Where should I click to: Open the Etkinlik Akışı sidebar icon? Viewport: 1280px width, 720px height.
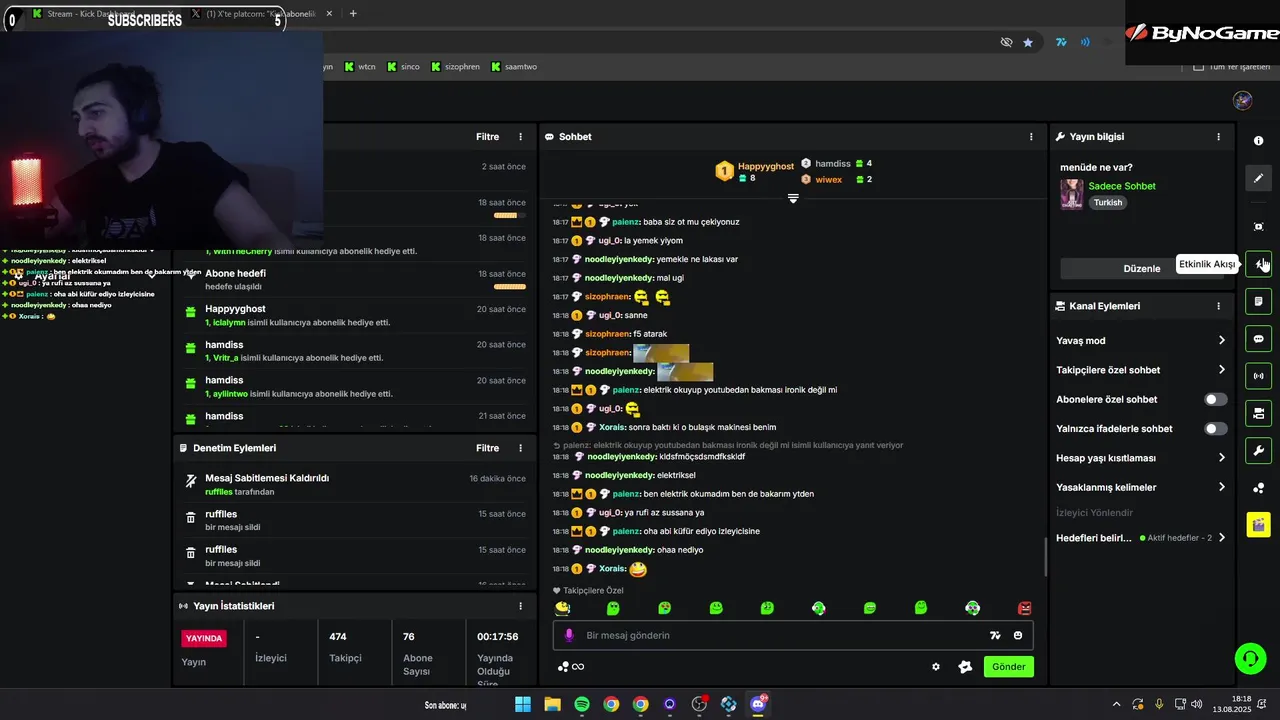(1258, 264)
